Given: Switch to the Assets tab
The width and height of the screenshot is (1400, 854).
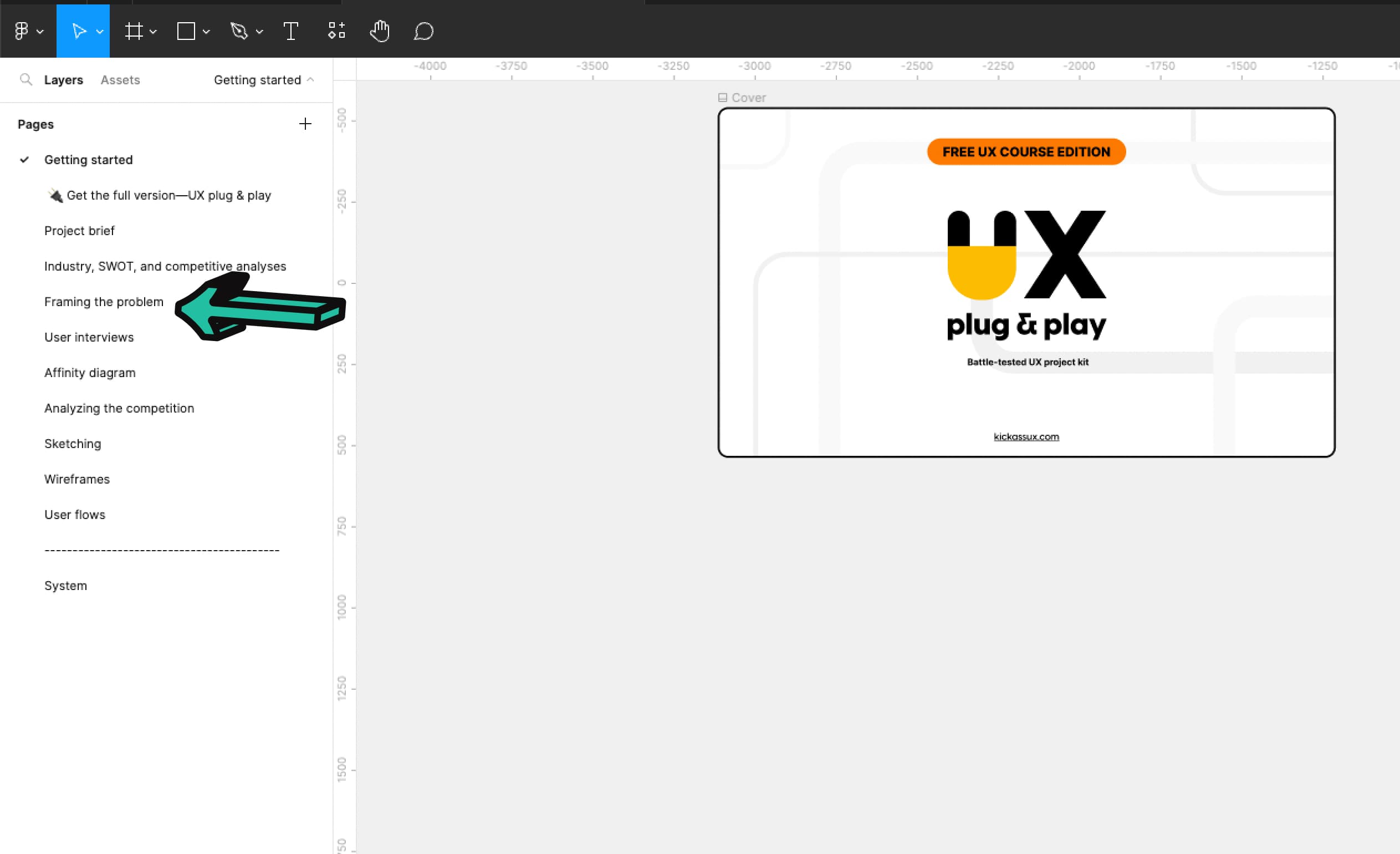Looking at the screenshot, I should (x=120, y=80).
